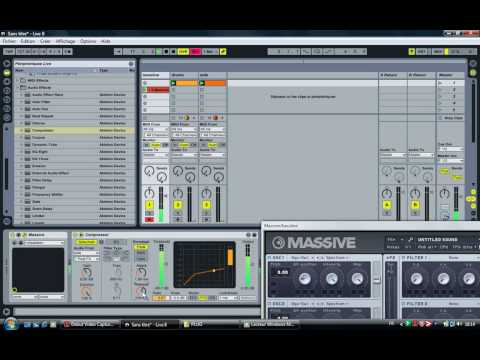This screenshot has height=360, width=480.
Task: Disarm the red record arm on track 1
Action: 149,219
